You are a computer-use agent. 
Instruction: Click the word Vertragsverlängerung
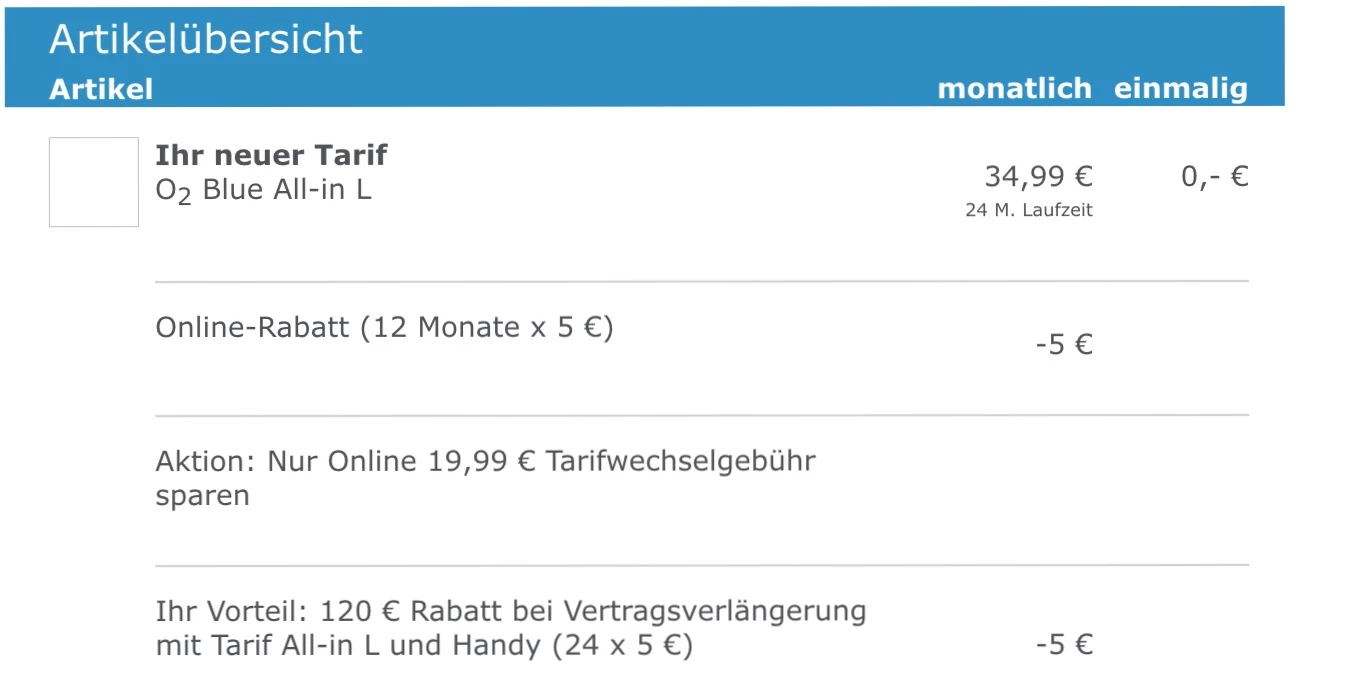coord(715,611)
